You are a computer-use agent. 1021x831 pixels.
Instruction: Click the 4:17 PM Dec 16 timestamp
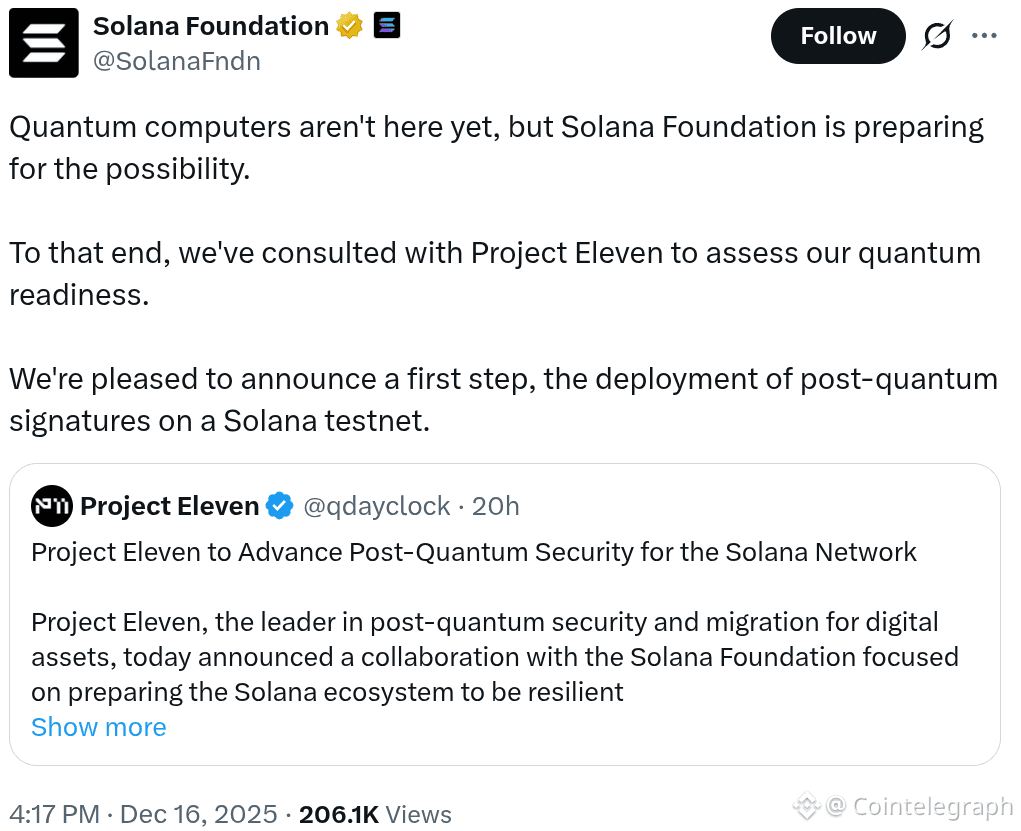143,814
